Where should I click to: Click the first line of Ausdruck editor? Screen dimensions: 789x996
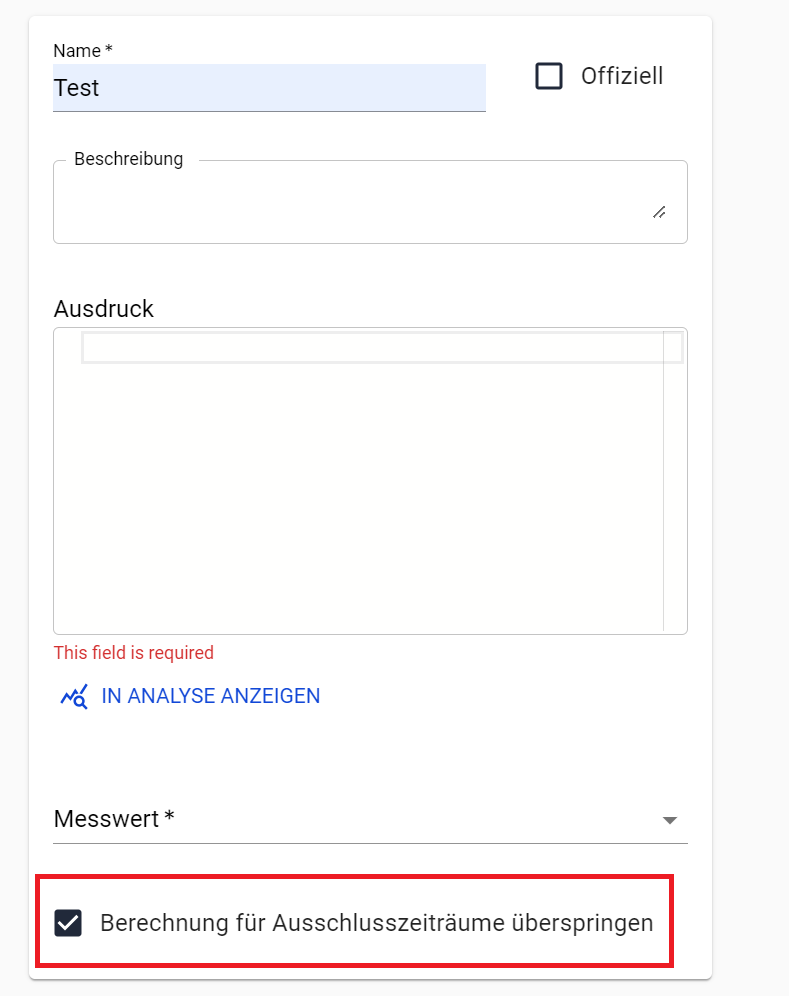(370, 347)
